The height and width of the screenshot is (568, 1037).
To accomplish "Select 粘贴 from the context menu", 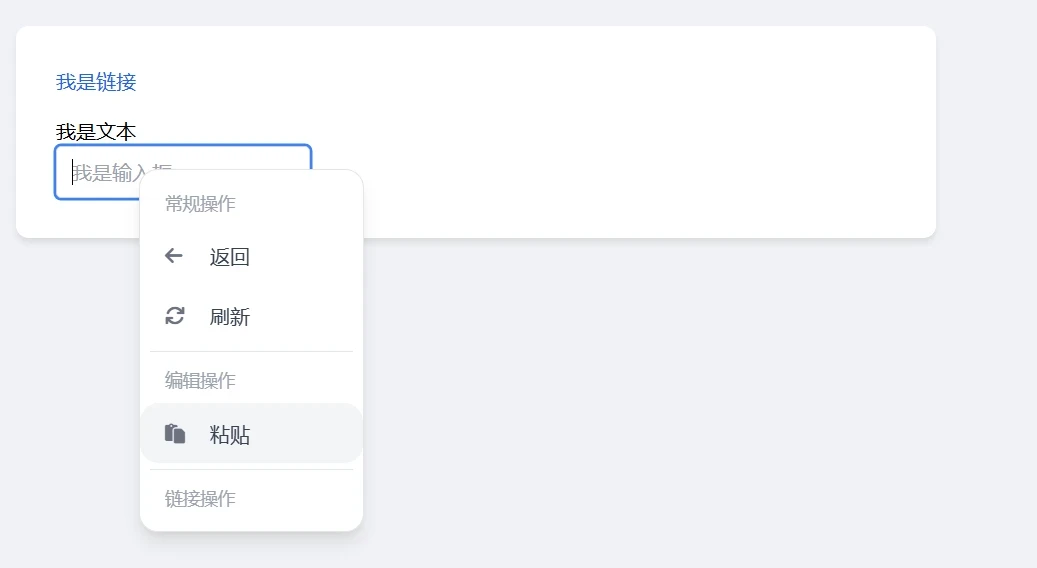I will (251, 434).
